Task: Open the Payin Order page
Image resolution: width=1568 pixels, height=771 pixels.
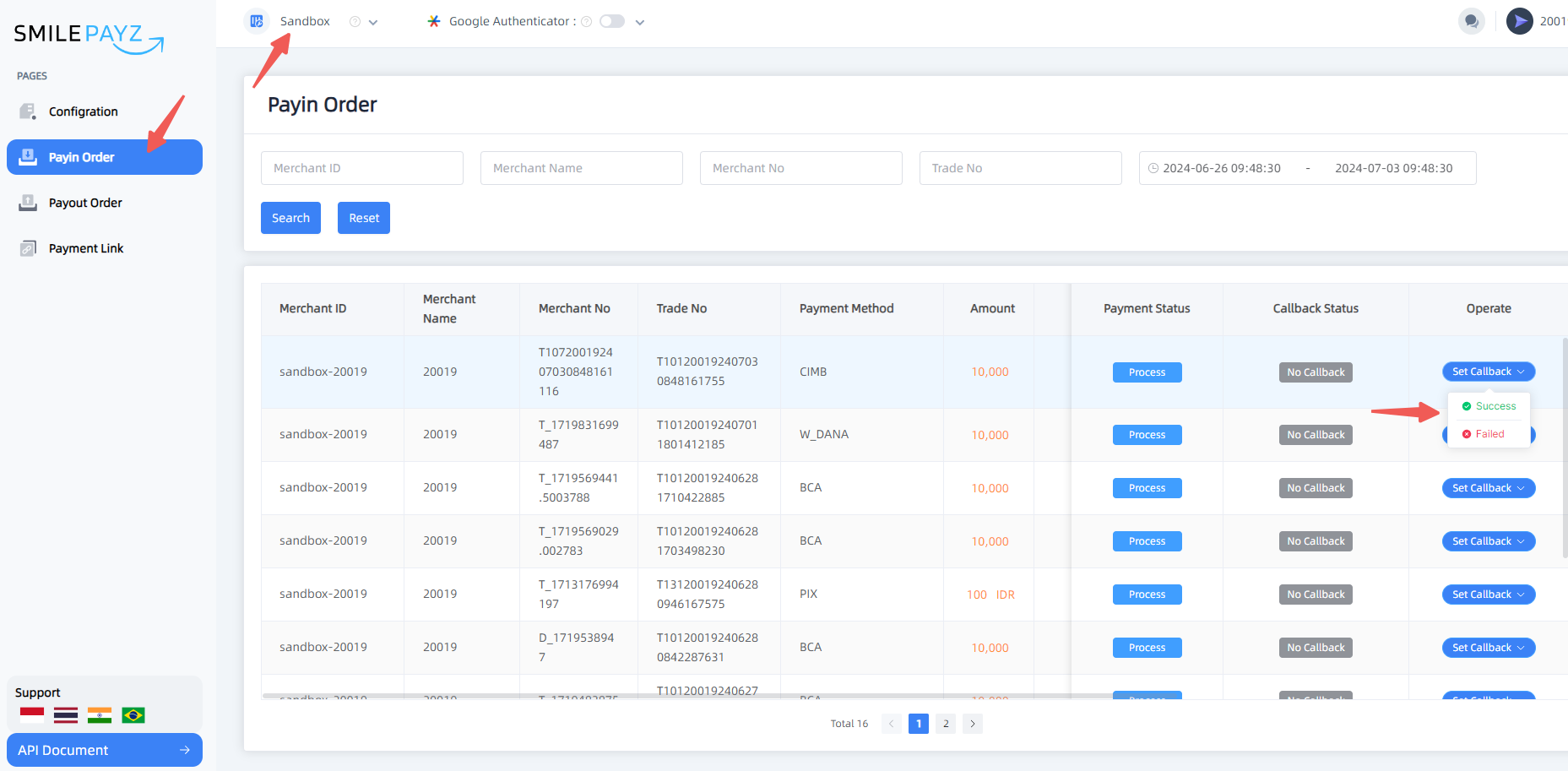Action: (x=105, y=157)
